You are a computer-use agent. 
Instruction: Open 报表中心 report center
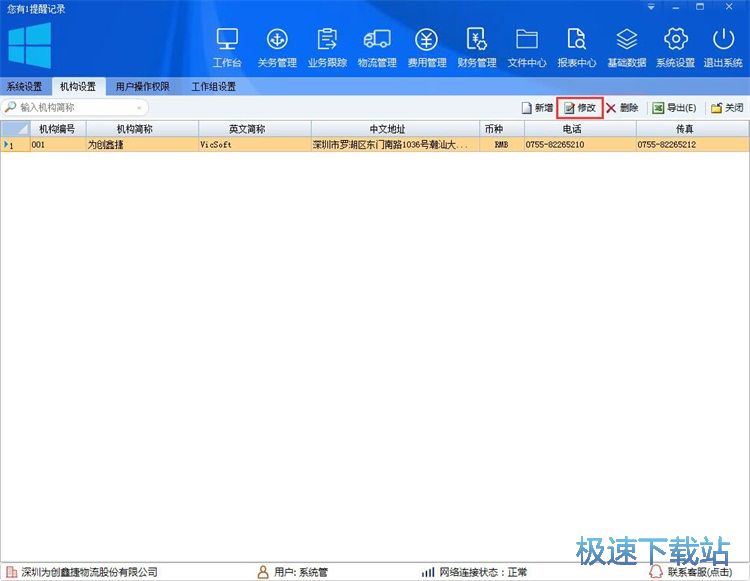(x=576, y=47)
